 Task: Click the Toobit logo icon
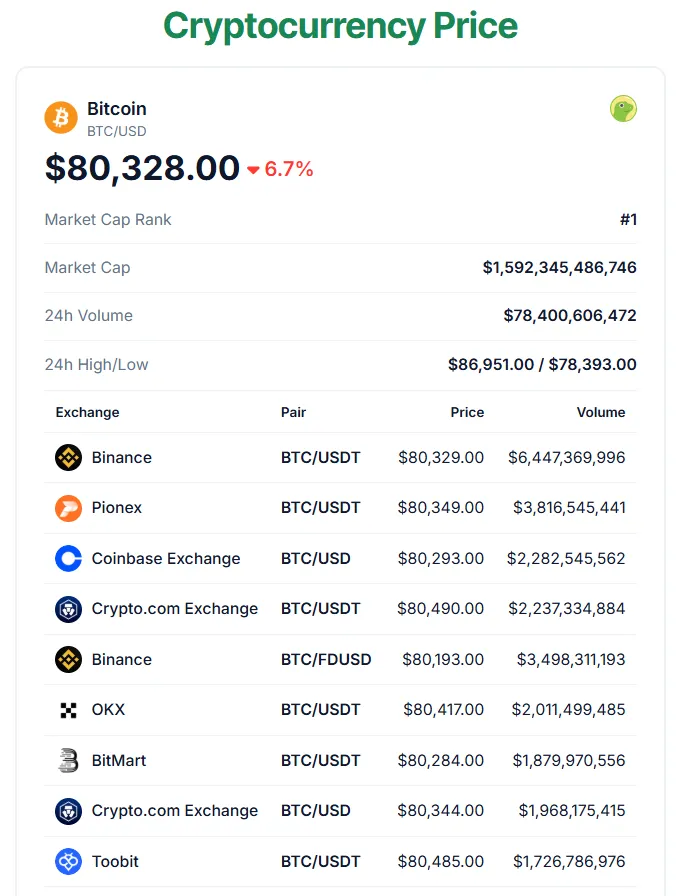(68, 861)
